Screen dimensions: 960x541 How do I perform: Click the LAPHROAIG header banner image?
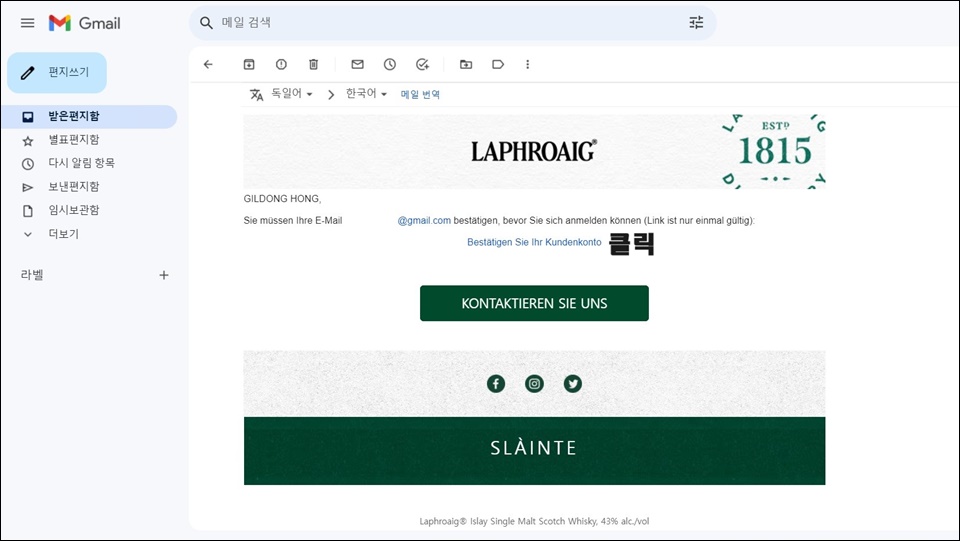coord(534,151)
